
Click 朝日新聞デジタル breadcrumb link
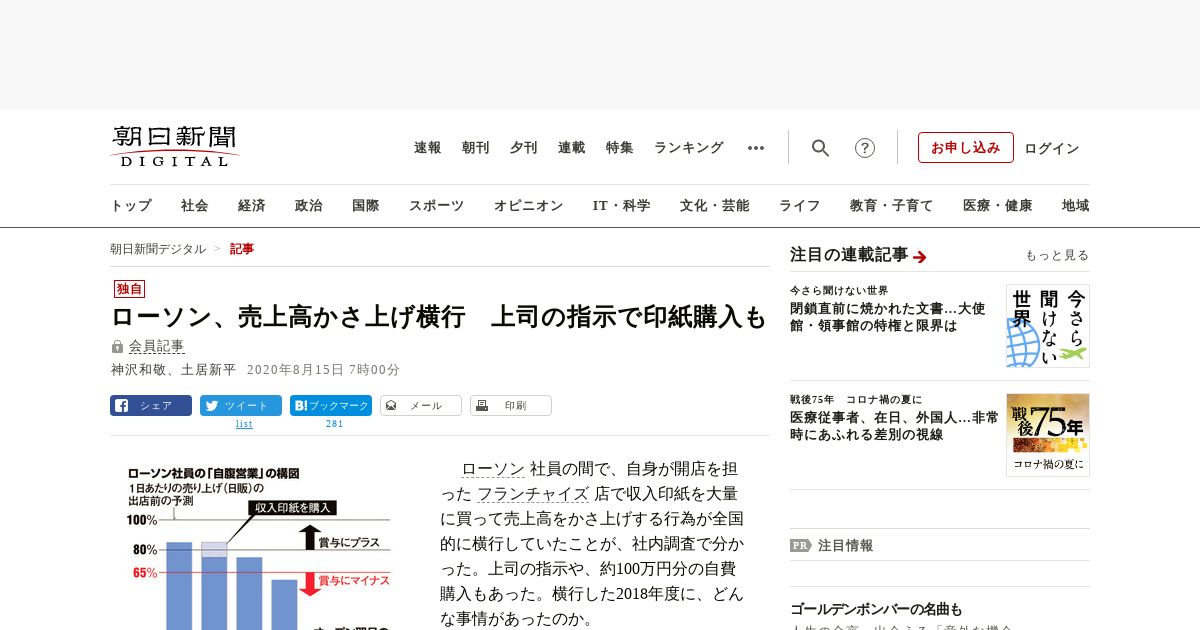coord(158,249)
